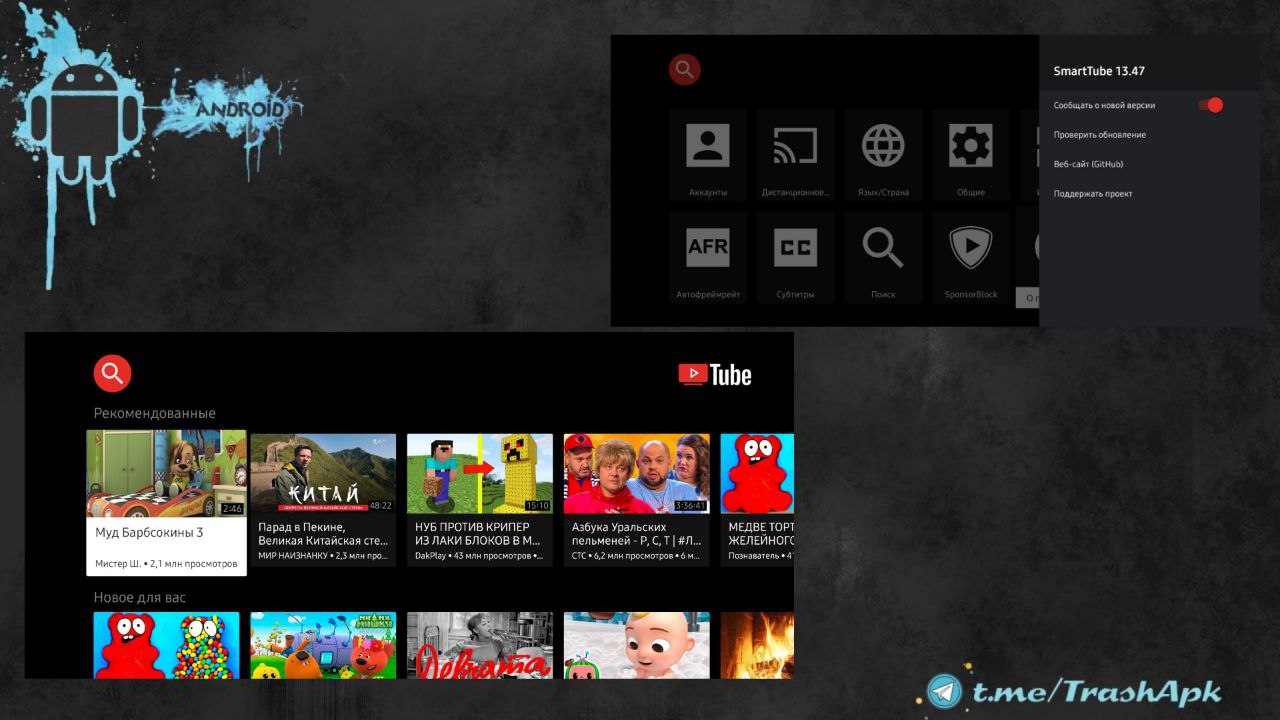Open the fireplace video thumbnail

click(x=757, y=645)
